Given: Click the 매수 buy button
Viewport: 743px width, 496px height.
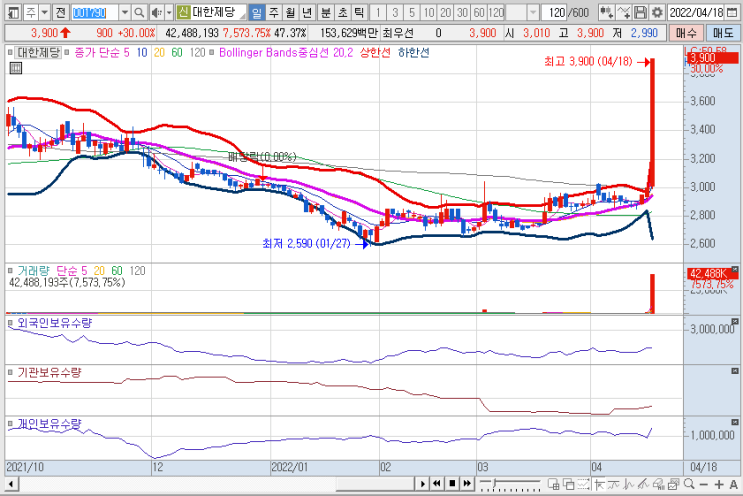Looking at the screenshot, I should 686,33.
